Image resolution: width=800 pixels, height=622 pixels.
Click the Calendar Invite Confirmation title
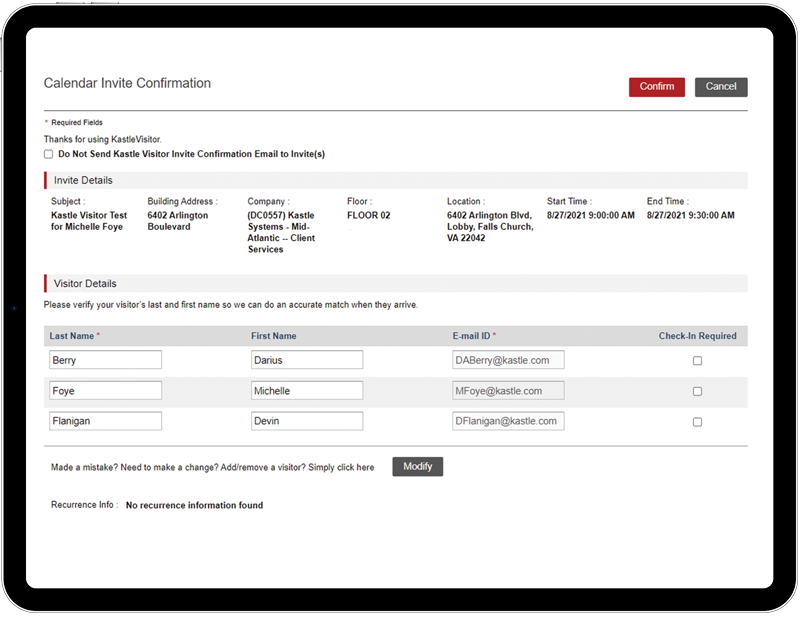[x=127, y=83]
